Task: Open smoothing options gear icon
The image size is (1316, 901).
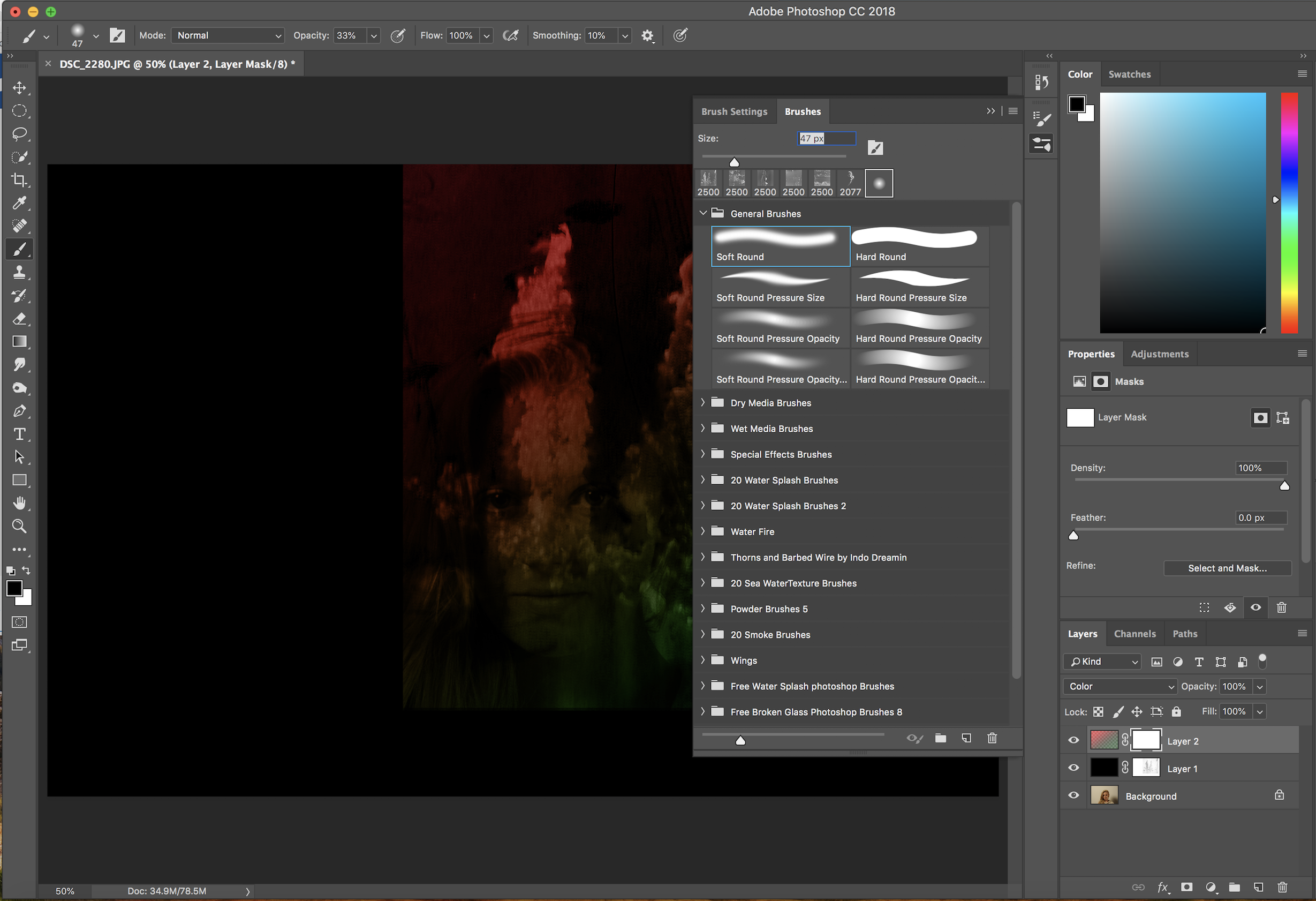Action: pos(647,36)
